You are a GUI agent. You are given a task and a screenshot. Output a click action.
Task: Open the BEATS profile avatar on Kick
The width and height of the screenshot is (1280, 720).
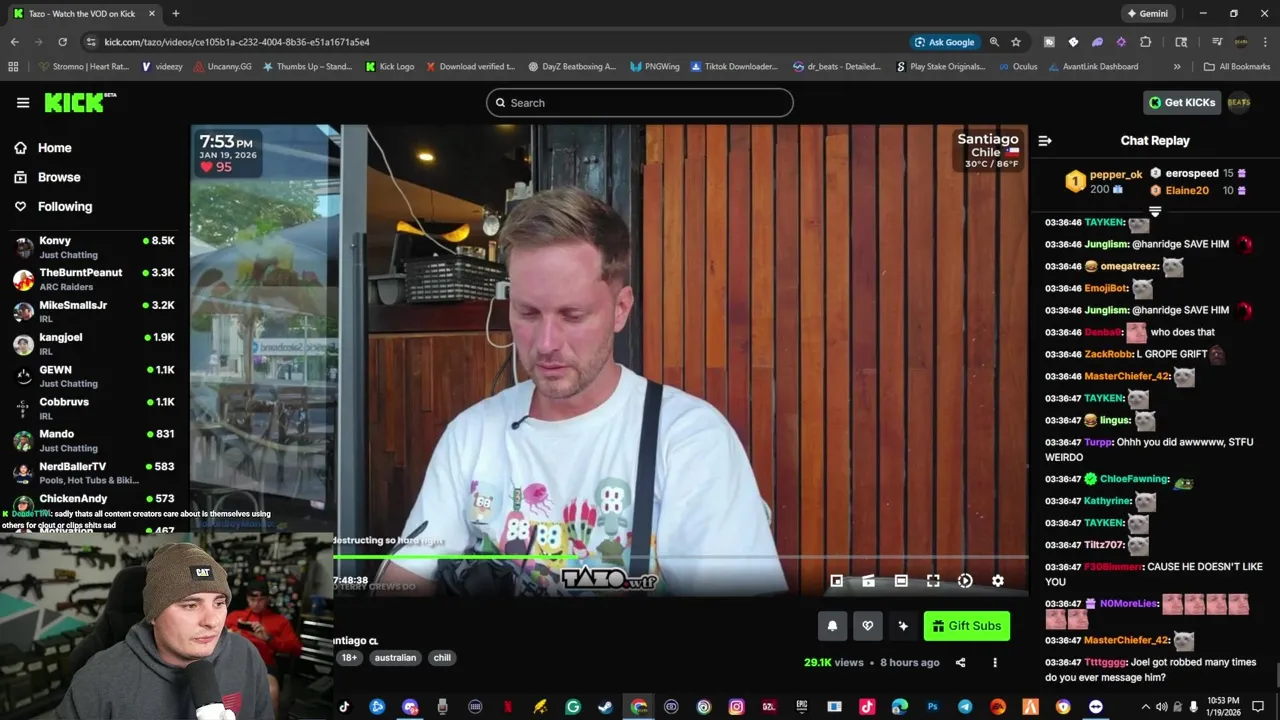(1239, 102)
